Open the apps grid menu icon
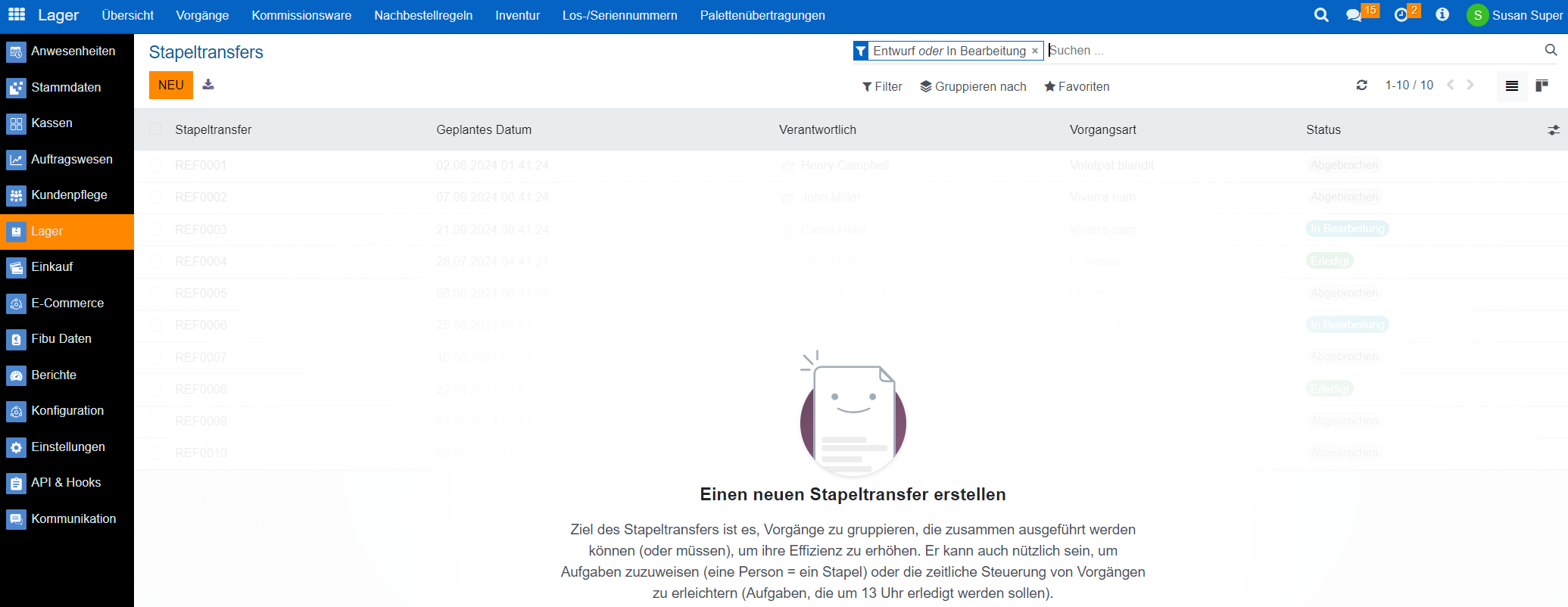Screen dimensions: 1568x607 (x=17, y=14)
